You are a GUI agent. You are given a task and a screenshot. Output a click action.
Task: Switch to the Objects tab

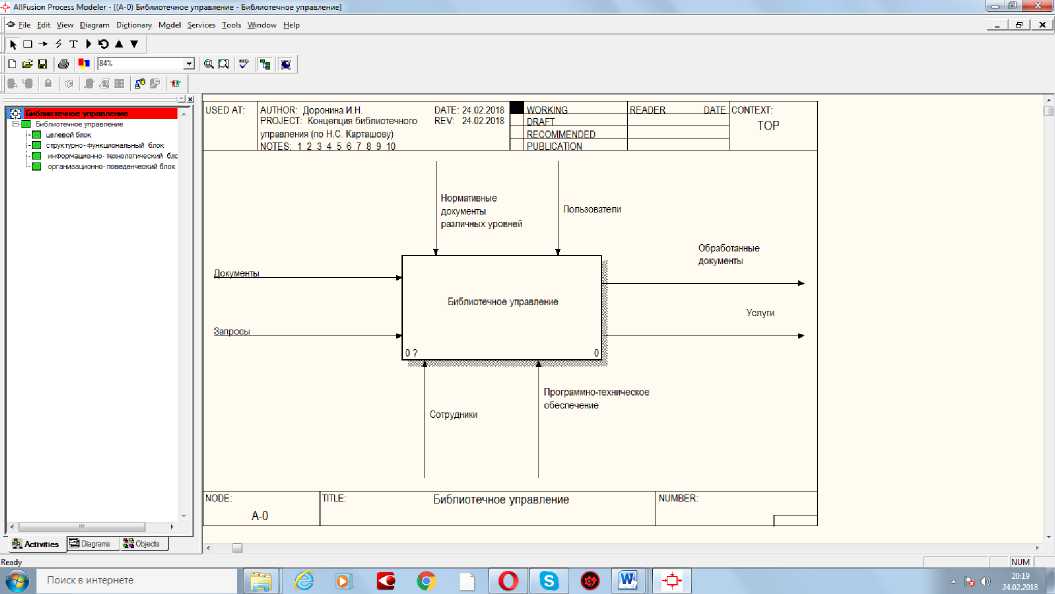[143, 544]
